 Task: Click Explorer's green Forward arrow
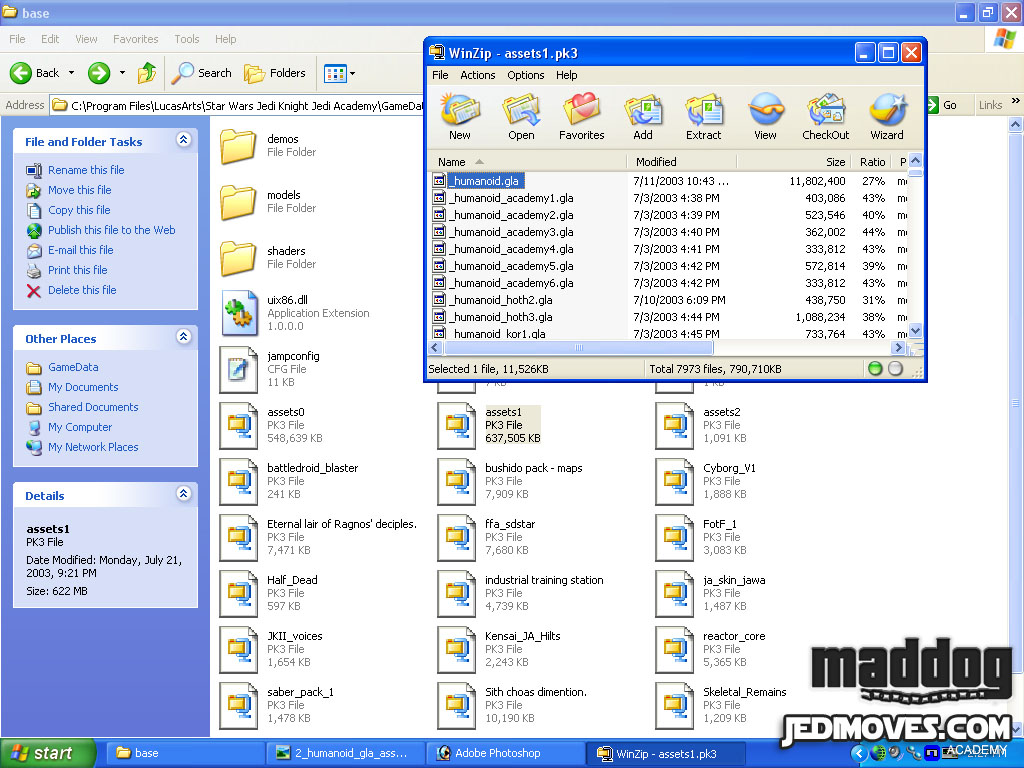coord(99,73)
